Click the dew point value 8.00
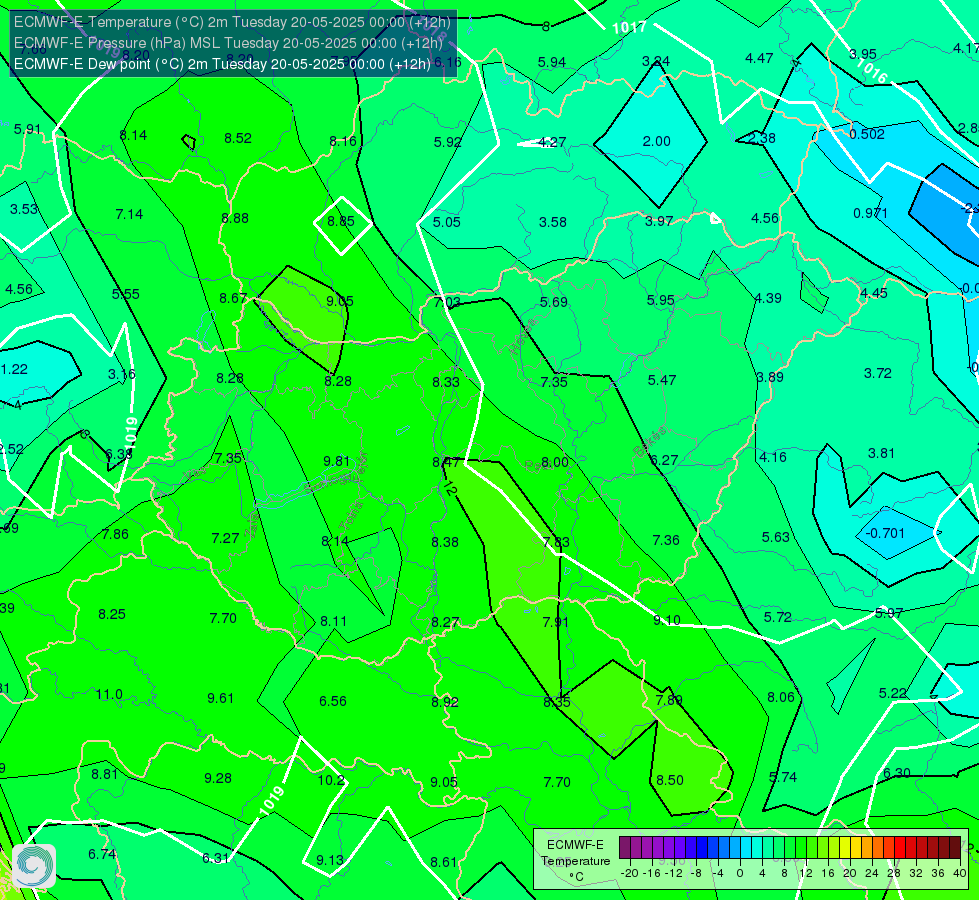Screen dimensions: 979x900 554,462
